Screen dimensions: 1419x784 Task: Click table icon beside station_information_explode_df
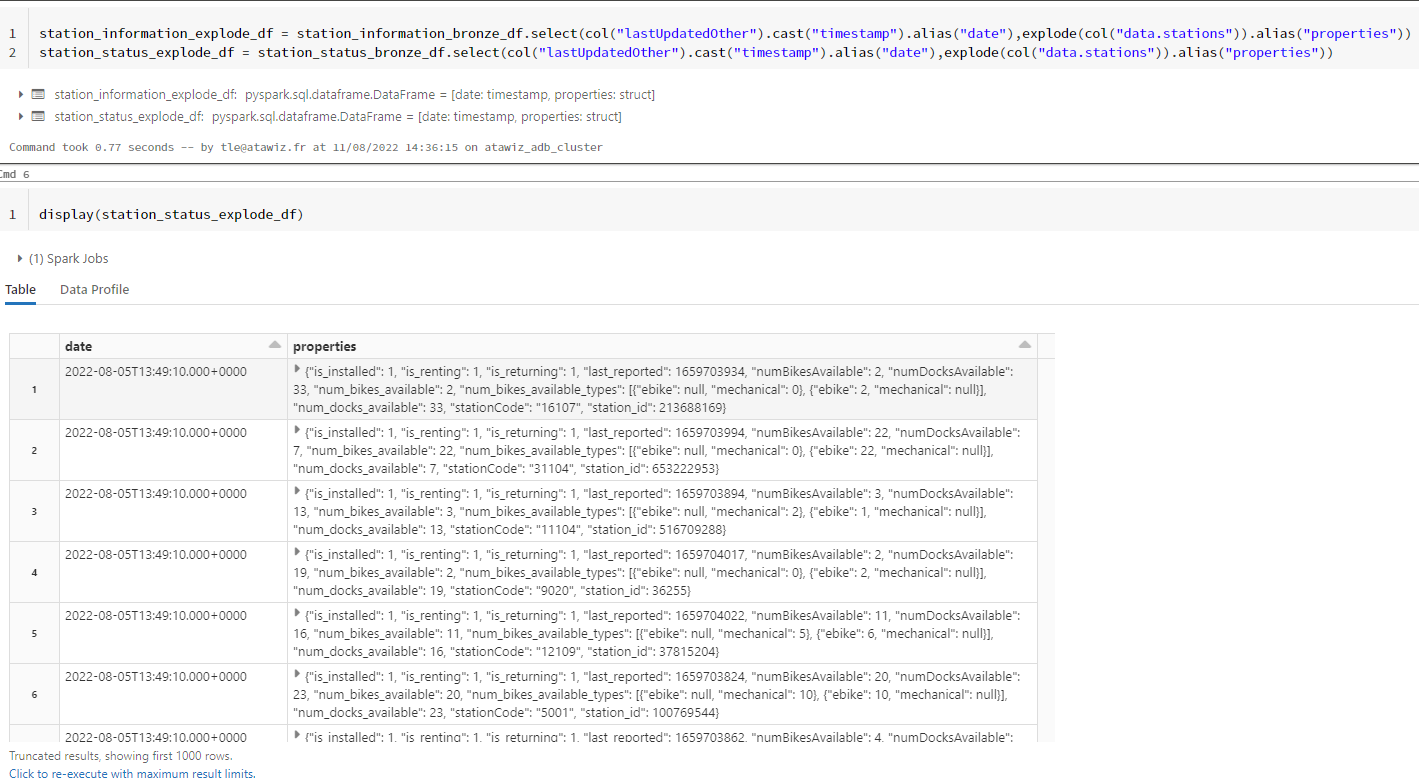38,95
